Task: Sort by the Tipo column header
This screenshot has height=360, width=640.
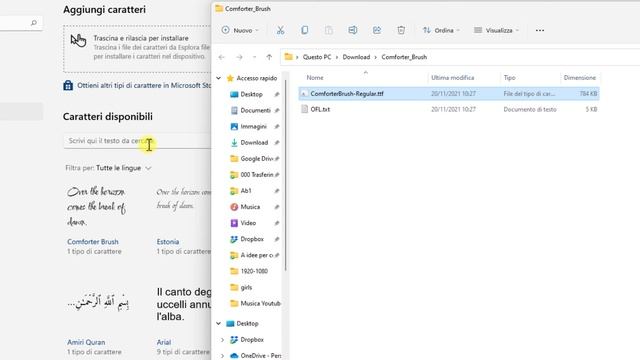Action: 509,78
